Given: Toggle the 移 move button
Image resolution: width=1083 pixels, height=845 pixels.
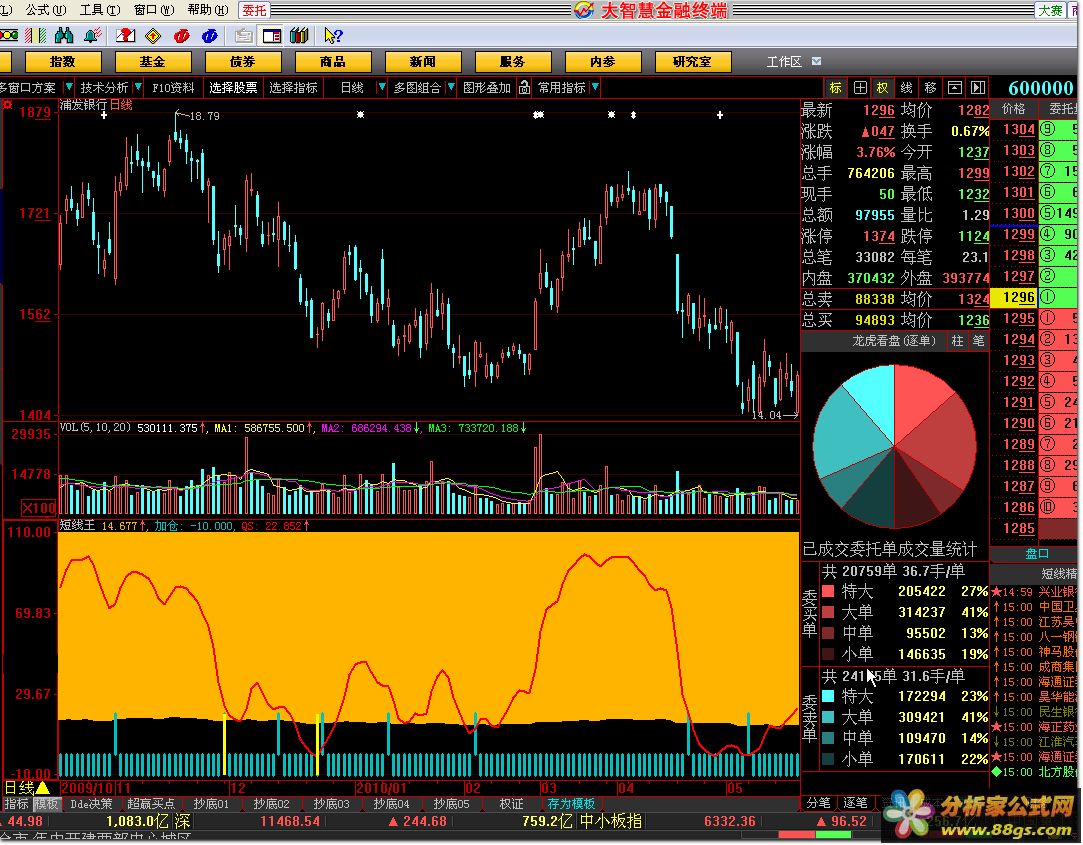Looking at the screenshot, I should pyautogui.click(x=930, y=88).
